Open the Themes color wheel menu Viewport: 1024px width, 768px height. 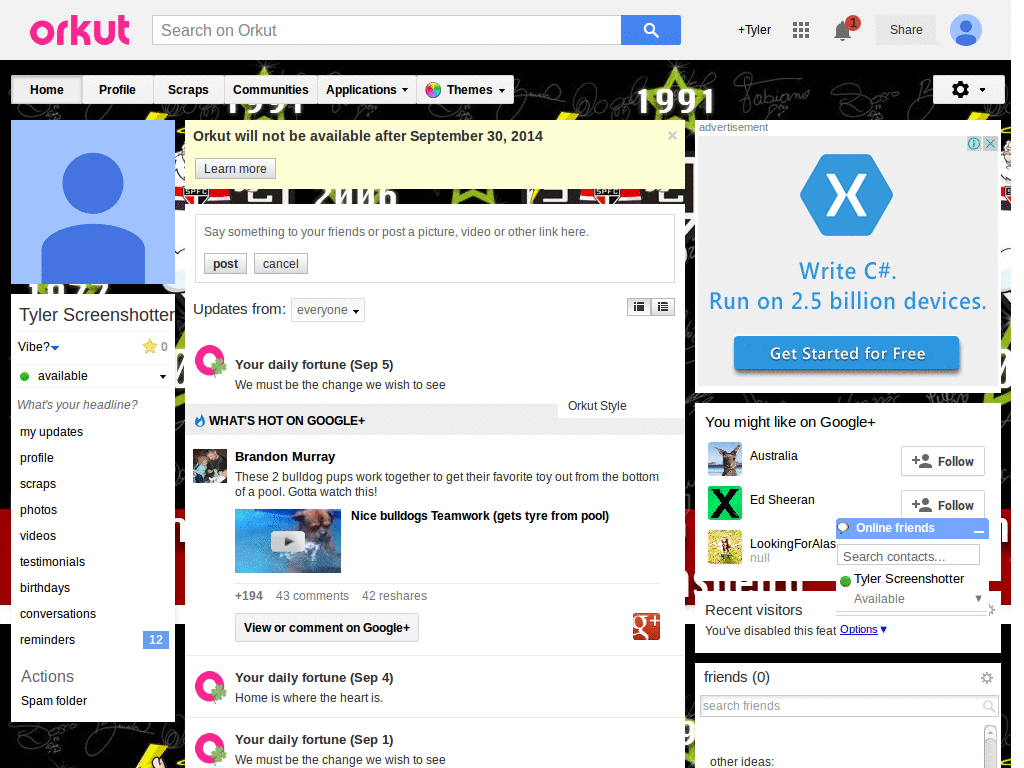pos(465,89)
